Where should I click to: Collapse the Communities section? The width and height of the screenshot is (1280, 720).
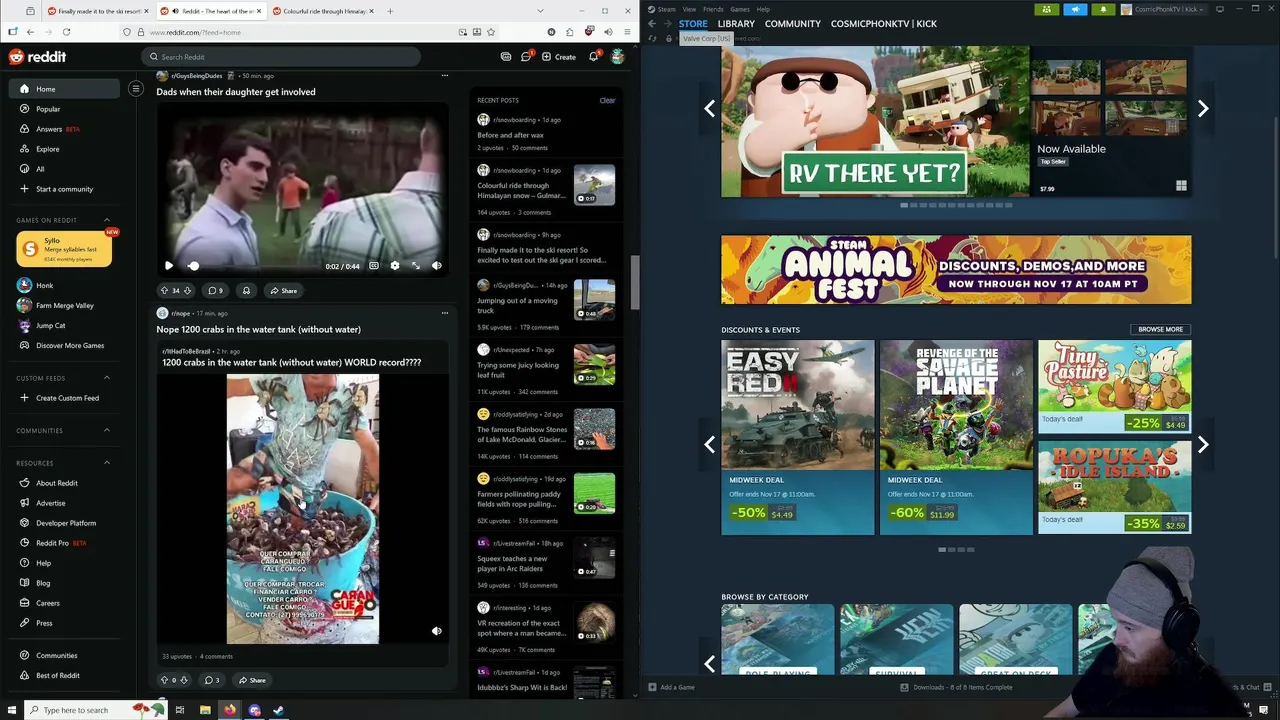[107, 430]
